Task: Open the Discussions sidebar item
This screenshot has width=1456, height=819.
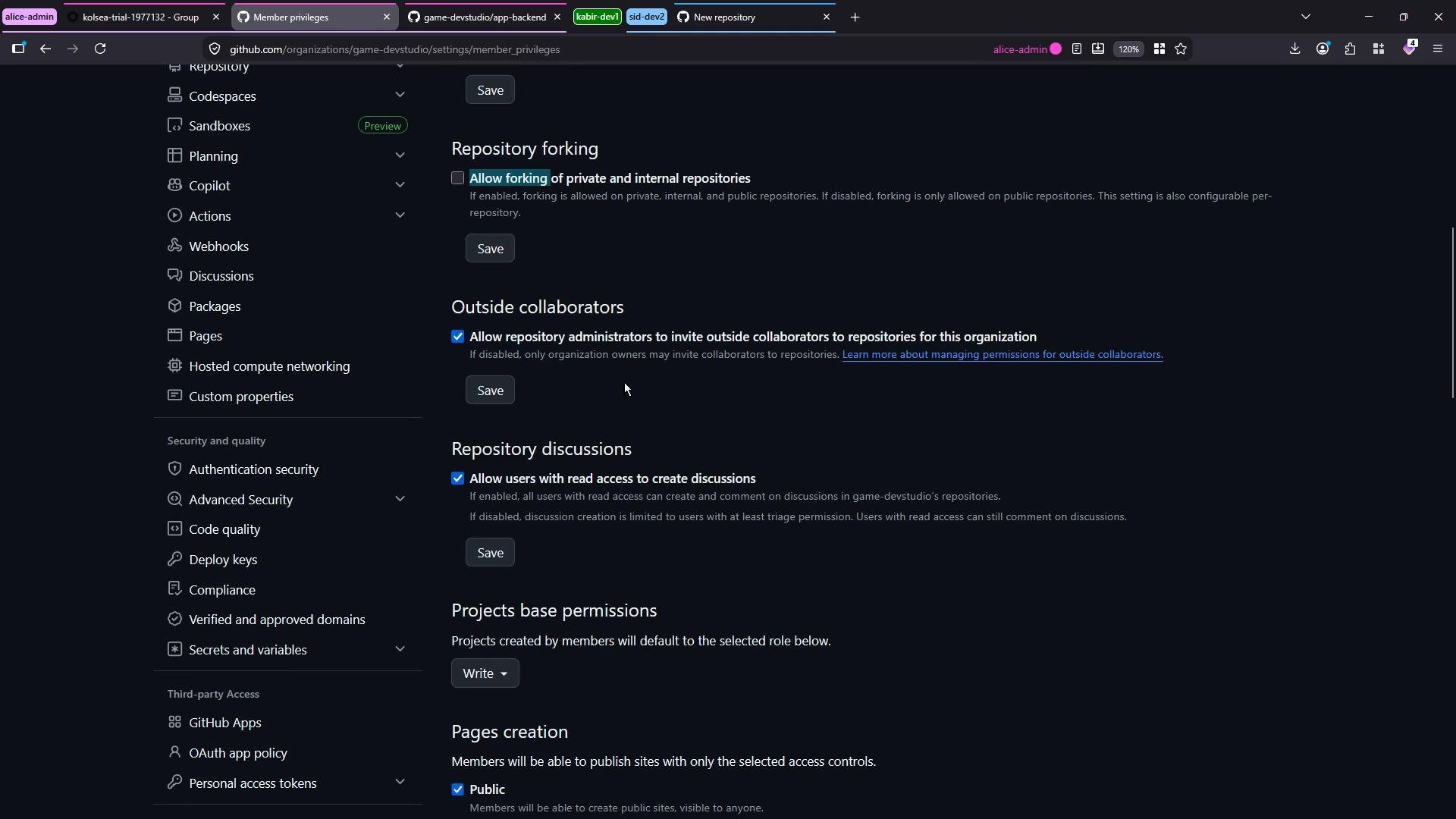Action: pos(221,276)
